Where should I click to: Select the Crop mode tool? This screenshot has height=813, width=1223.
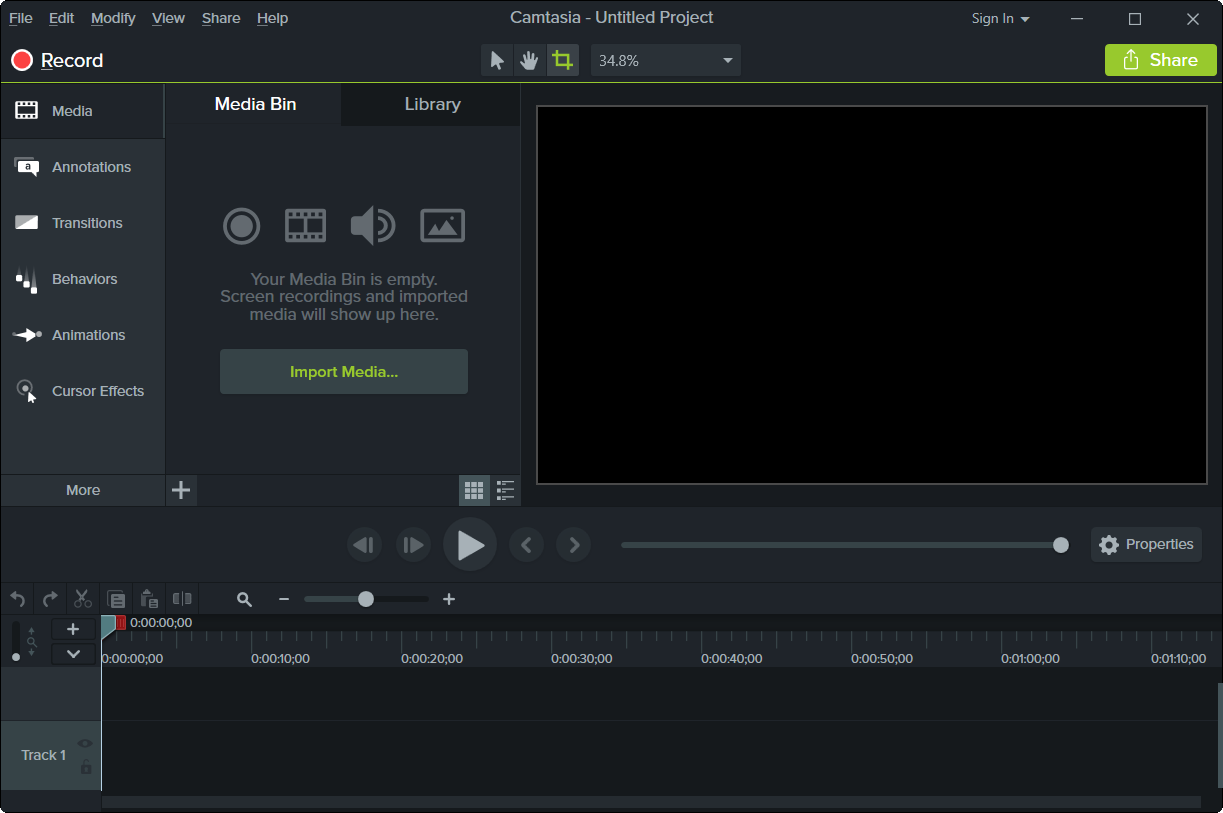[x=563, y=60]
